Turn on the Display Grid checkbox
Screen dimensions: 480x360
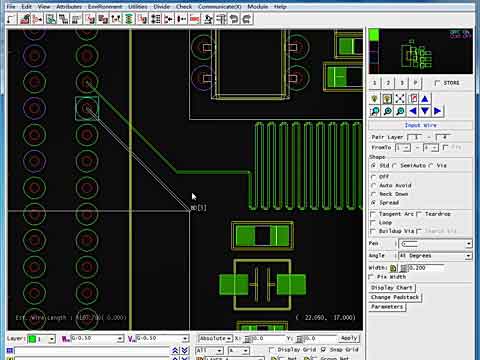271,350
